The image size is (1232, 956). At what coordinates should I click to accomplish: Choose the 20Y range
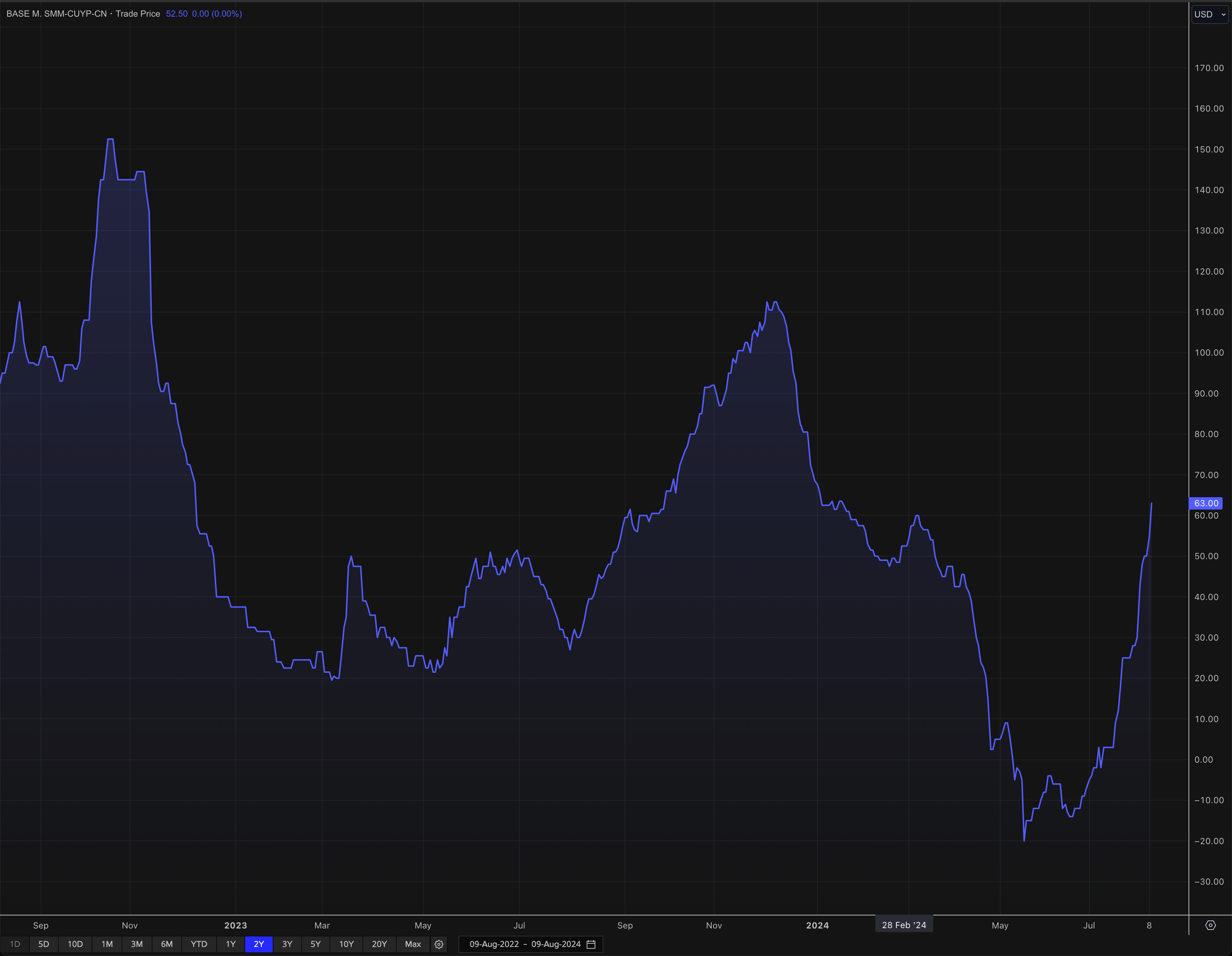coord(379,944)
